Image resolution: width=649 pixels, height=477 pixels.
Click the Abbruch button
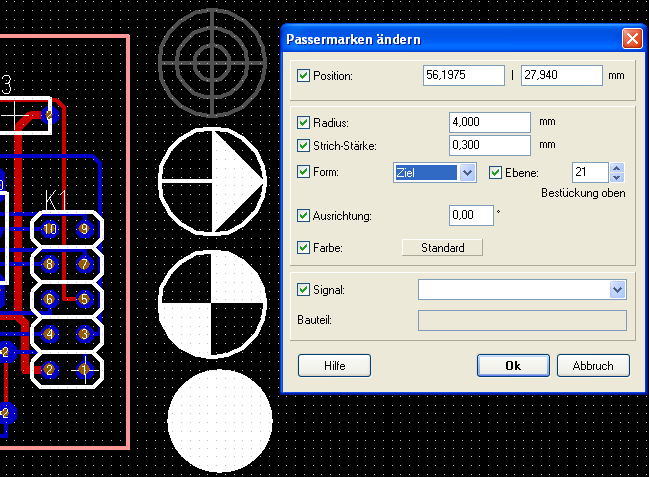pyautogui.click(x=592, y=365)
